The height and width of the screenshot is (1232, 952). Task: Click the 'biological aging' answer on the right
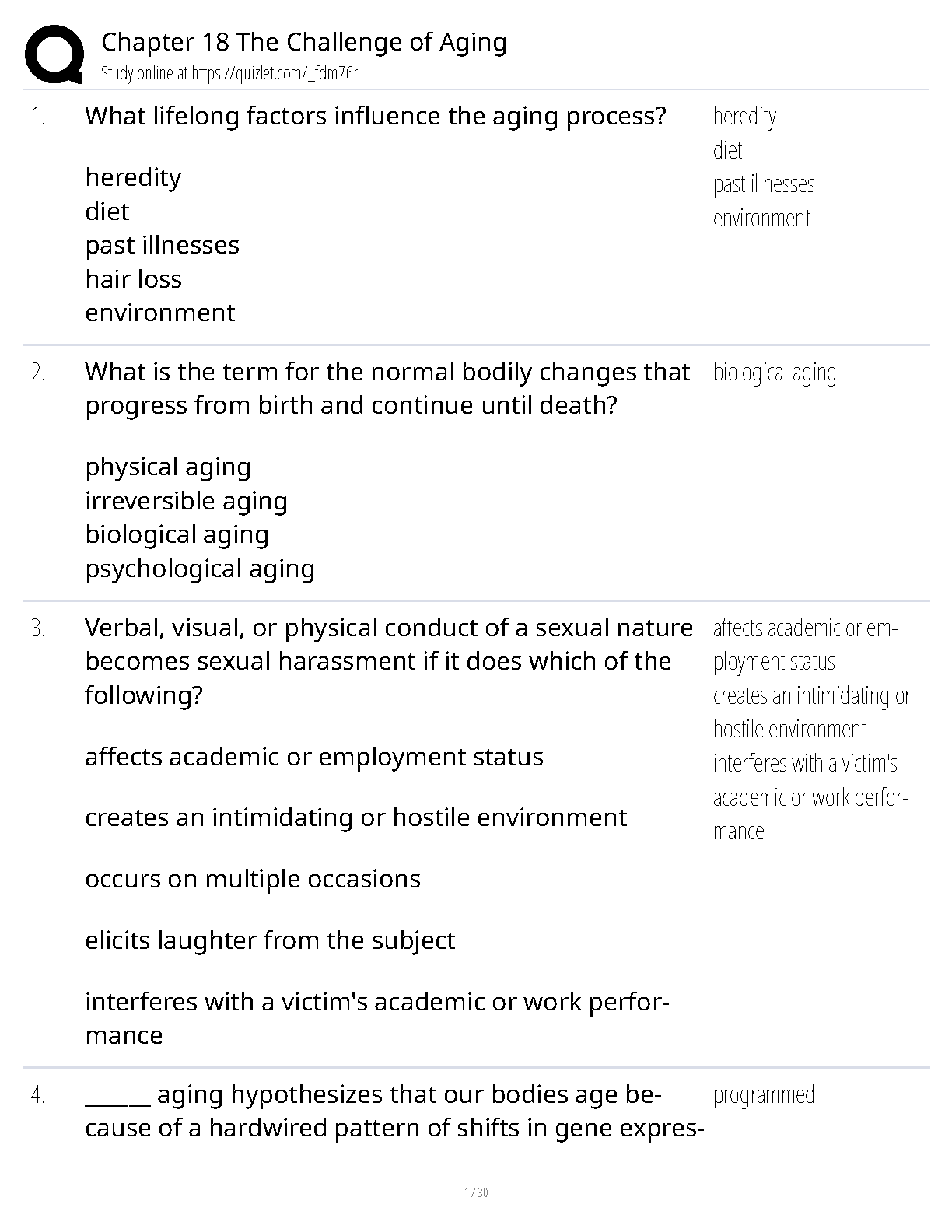[775, 373]
